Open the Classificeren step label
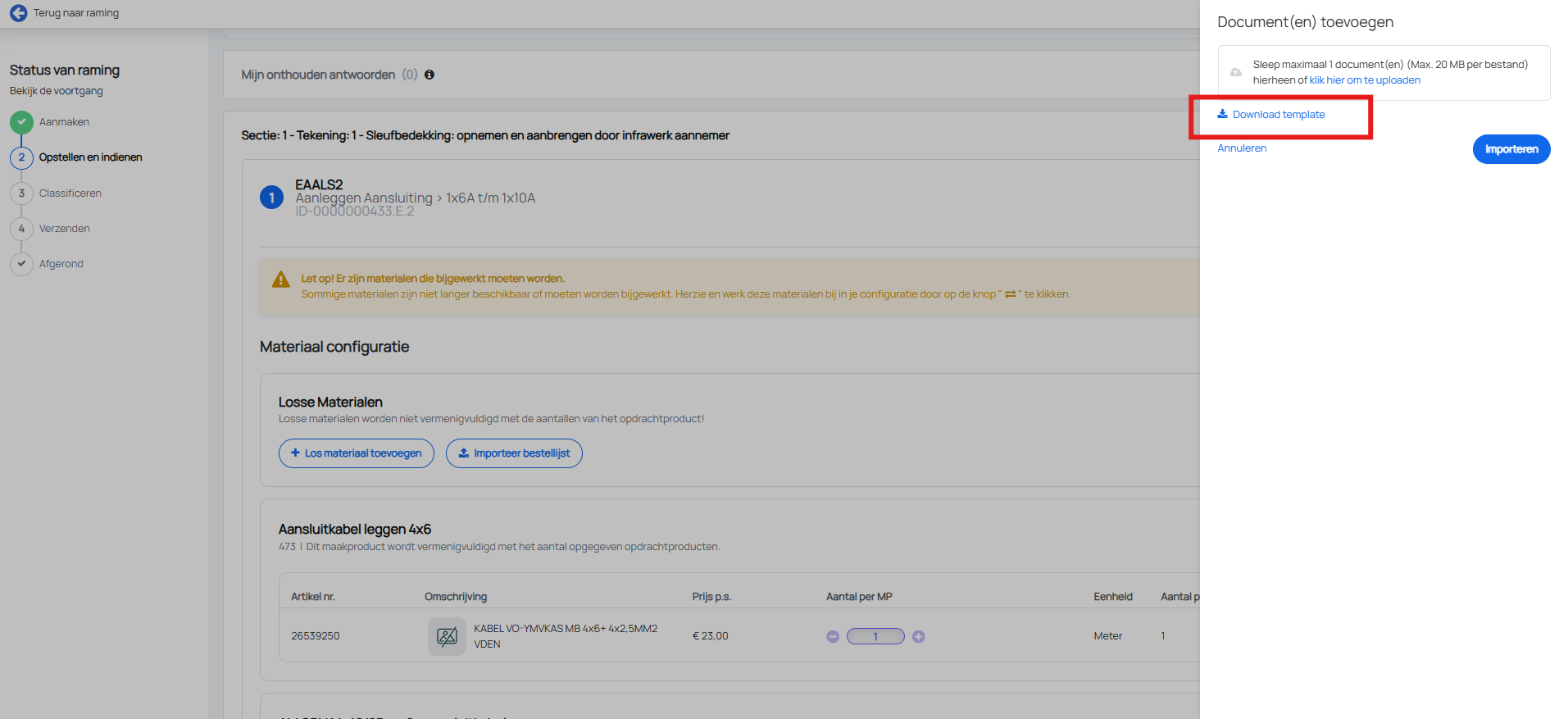 point(70,193)
